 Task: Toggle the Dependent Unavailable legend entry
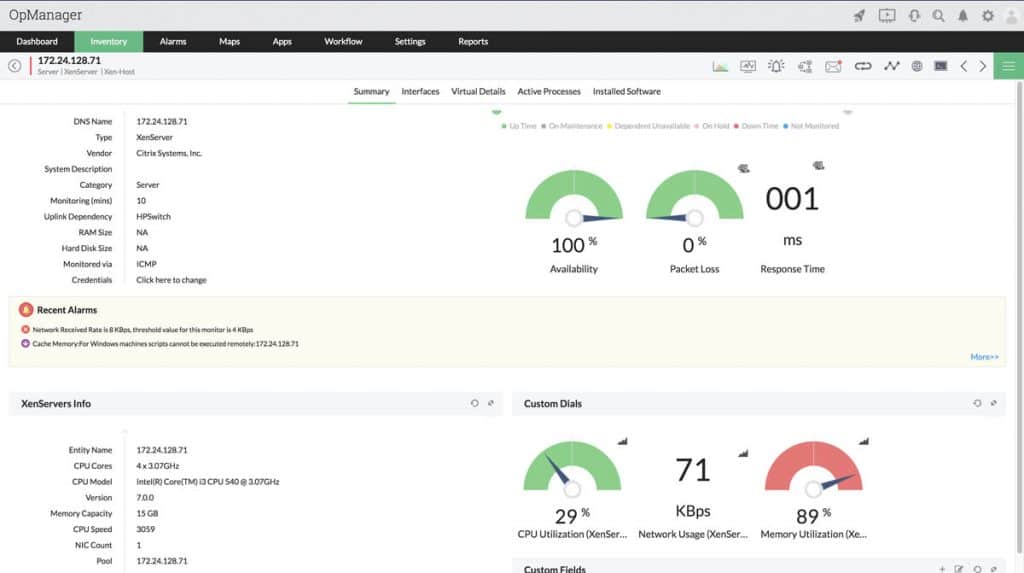tap(648, 126)
